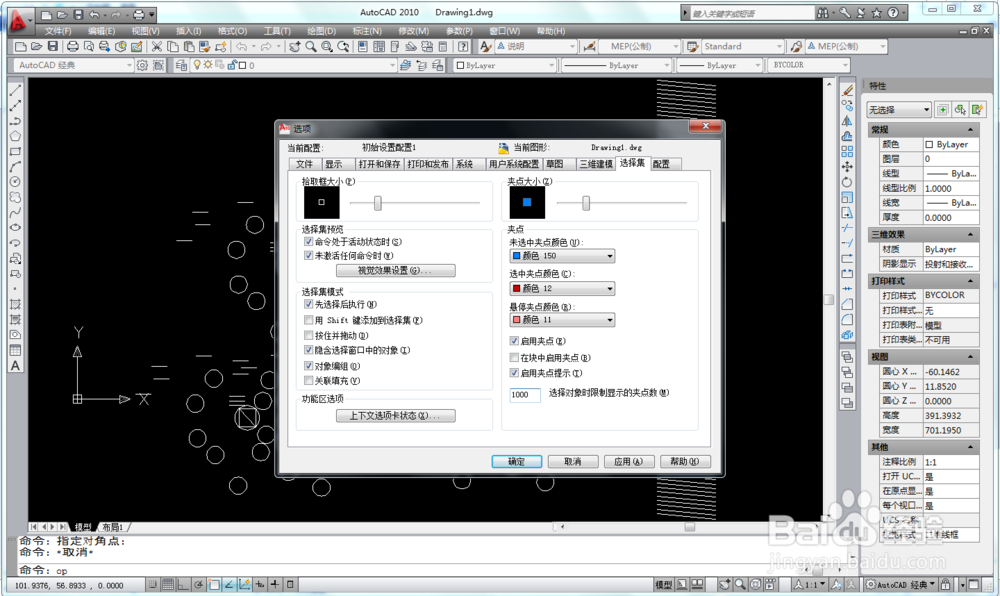Open the 绘图(D) menu

click(x=321, y=31)
